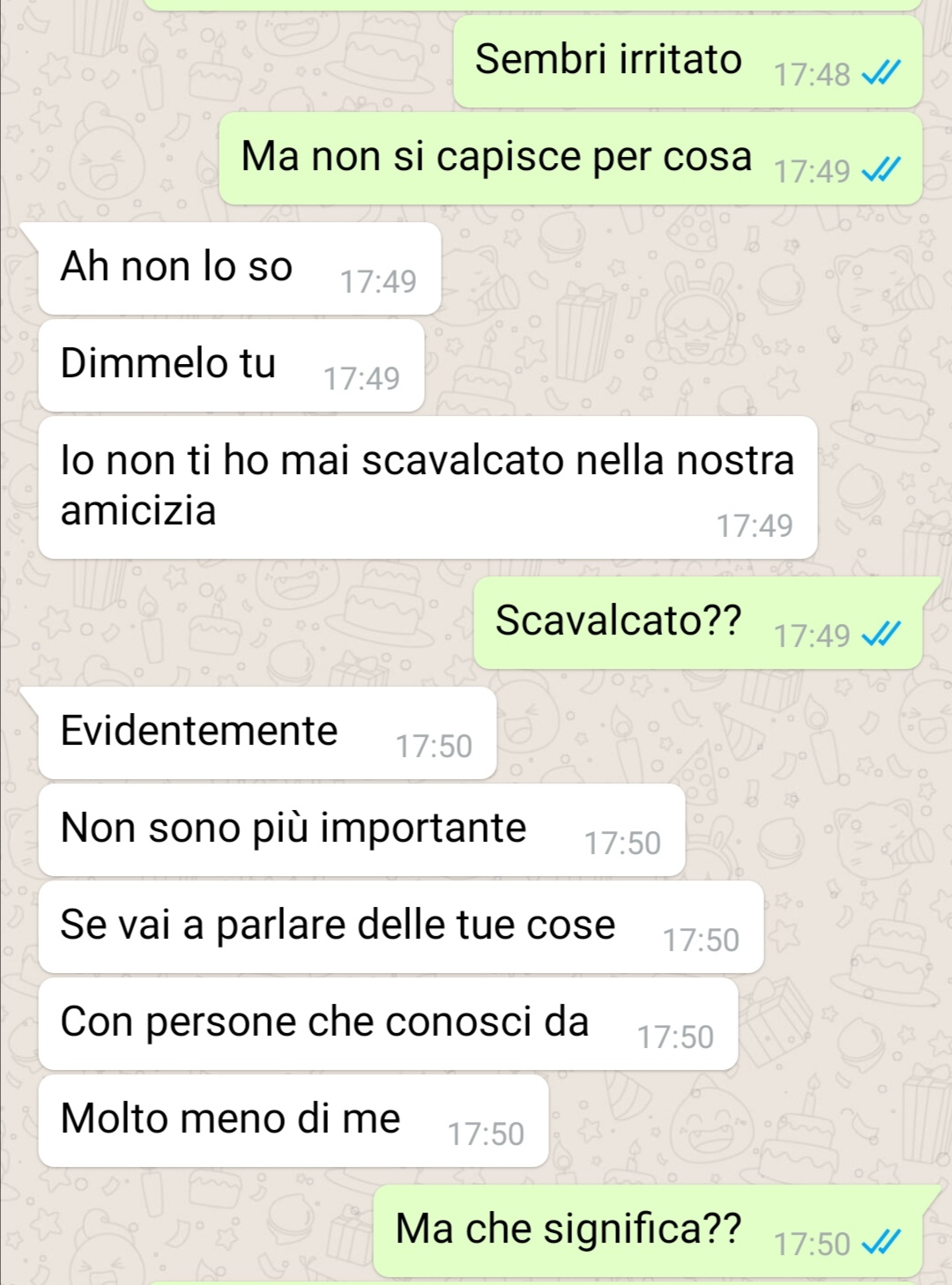The image size is (952, 1285).
Task: Tap the 'Io non ti ho mai scavalcato' message
Action: (428, 487)
